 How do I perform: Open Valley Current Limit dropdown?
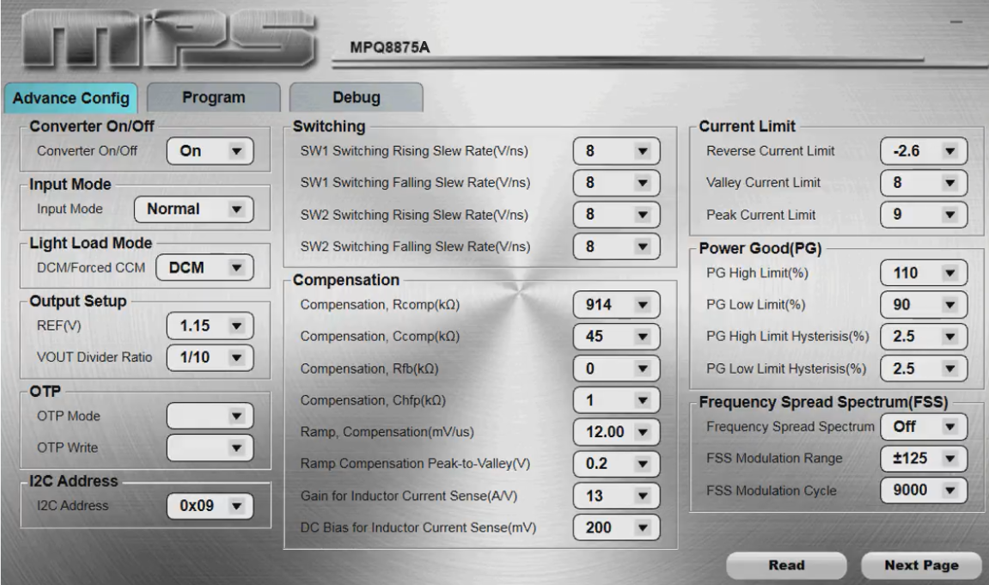coord(923,182)
